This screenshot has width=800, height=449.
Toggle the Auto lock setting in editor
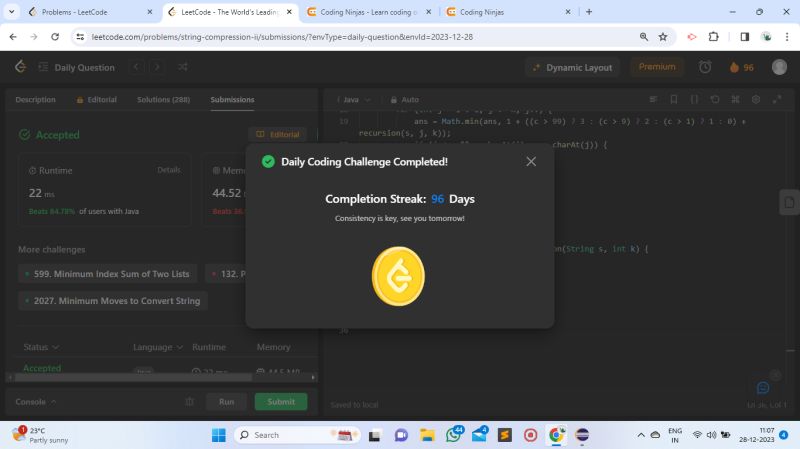pyautogui.click(x=405, y=99)
